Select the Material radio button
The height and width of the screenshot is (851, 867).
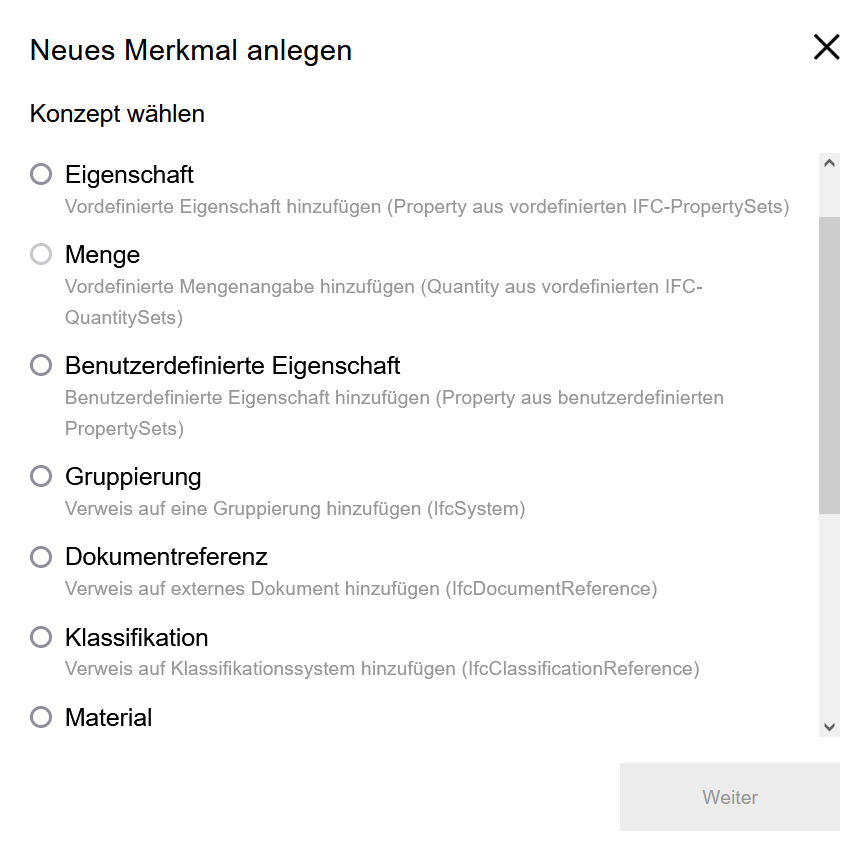coord(41,717)
